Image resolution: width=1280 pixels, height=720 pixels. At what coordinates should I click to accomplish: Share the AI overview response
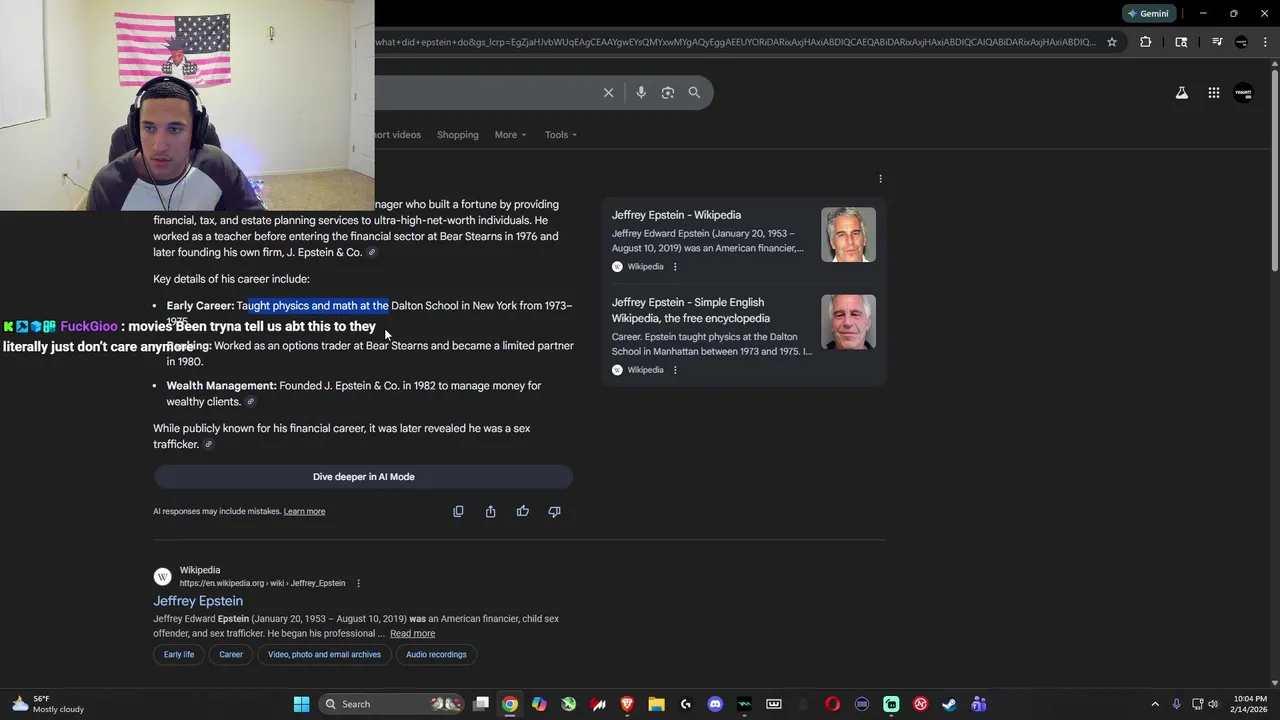coord(490,511)
